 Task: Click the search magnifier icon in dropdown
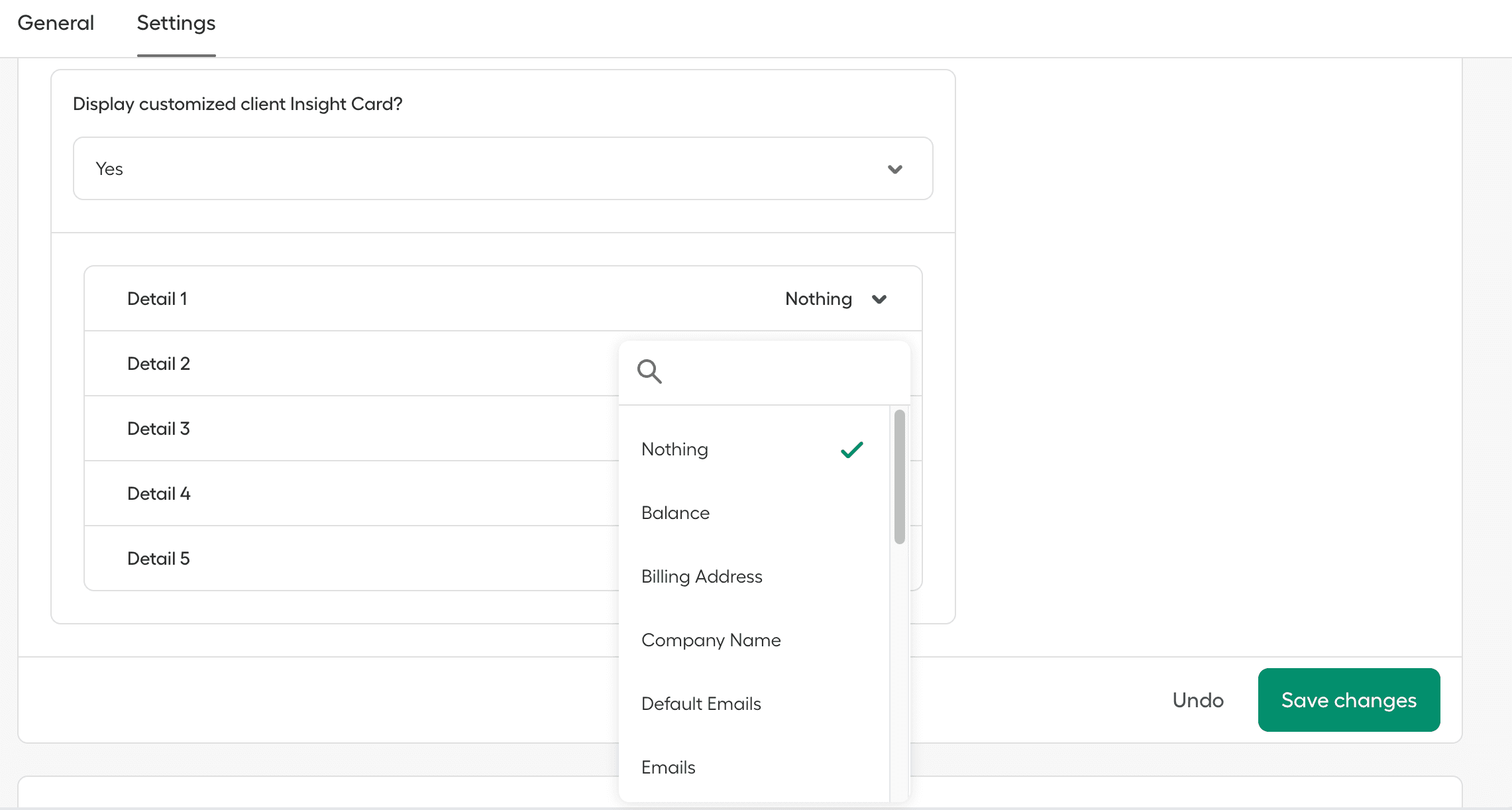650,372
